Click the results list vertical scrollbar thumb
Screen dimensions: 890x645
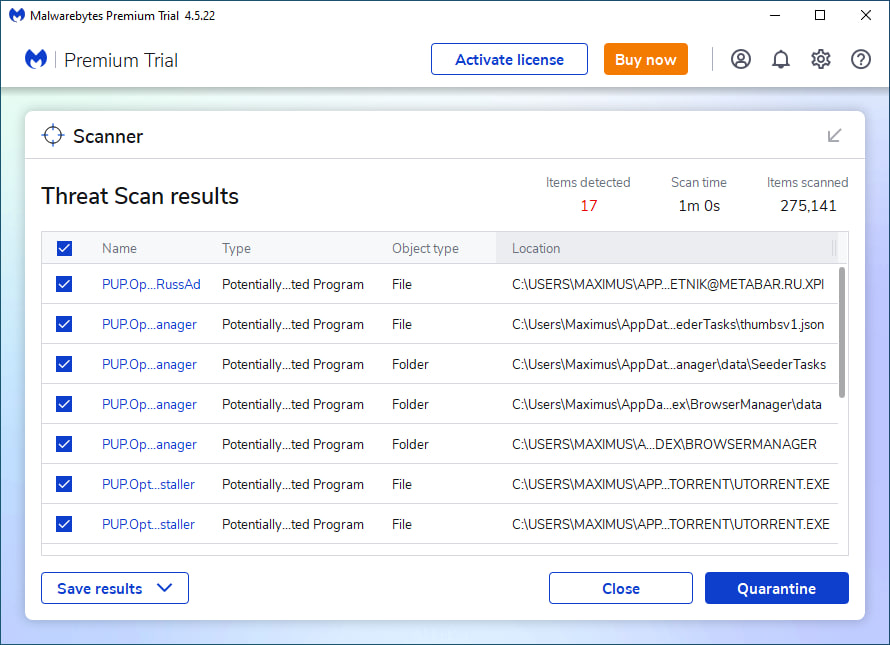pyautogui.click(x=842, y=332)
